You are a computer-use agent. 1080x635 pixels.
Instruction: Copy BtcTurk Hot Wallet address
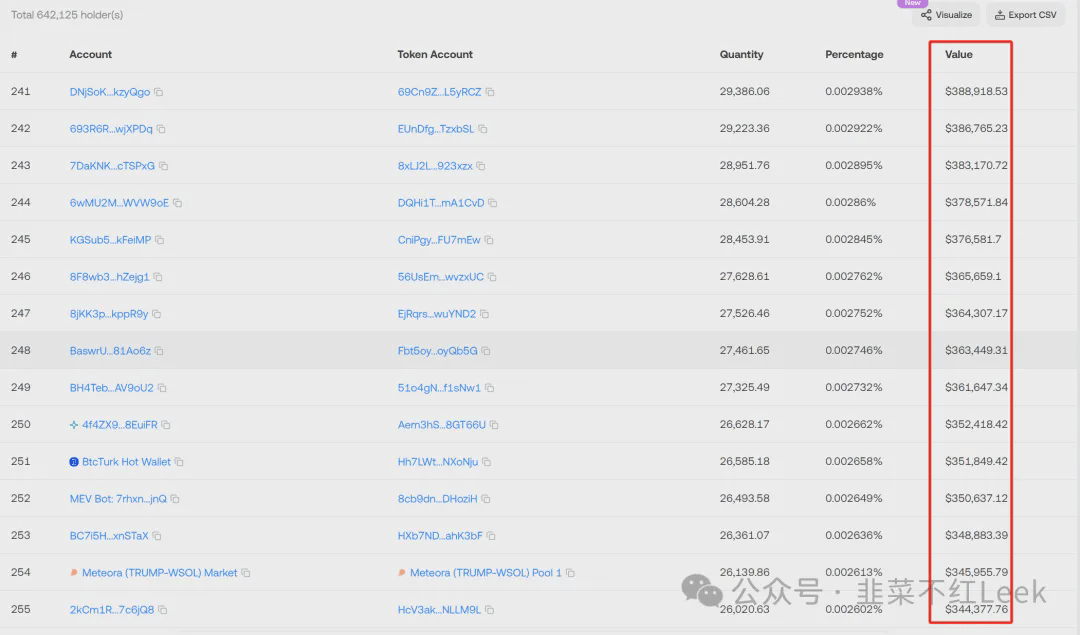click(x=179, y=461)
